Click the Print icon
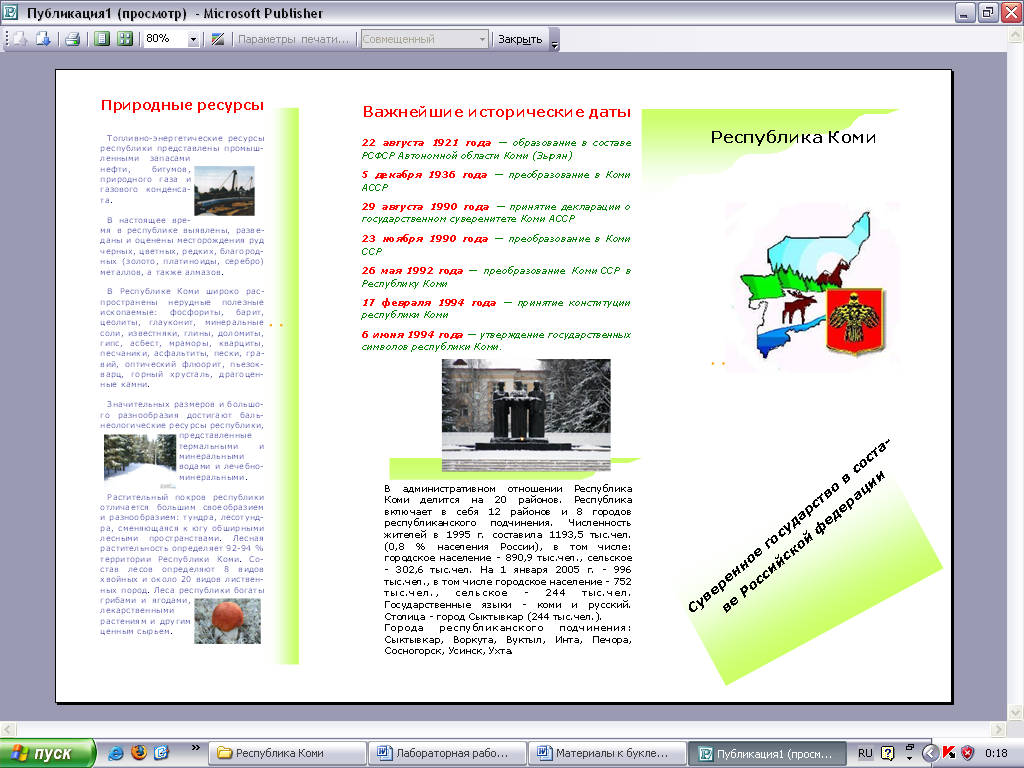This screenshot has height=768, width=1024. coord(72,39)
